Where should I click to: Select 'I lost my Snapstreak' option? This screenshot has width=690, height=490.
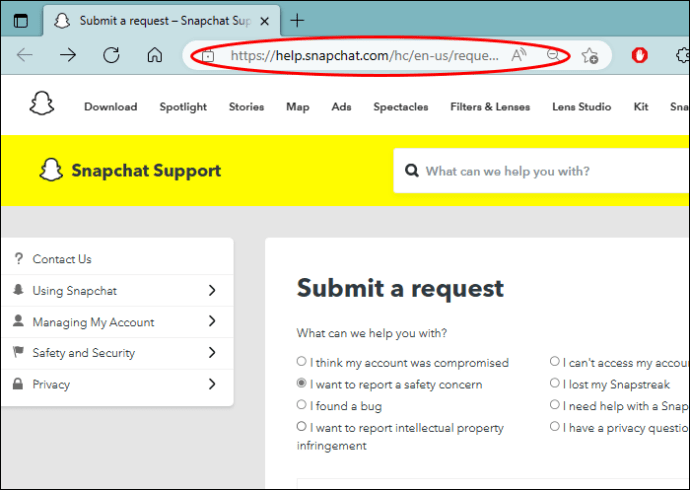click(554, 383)
